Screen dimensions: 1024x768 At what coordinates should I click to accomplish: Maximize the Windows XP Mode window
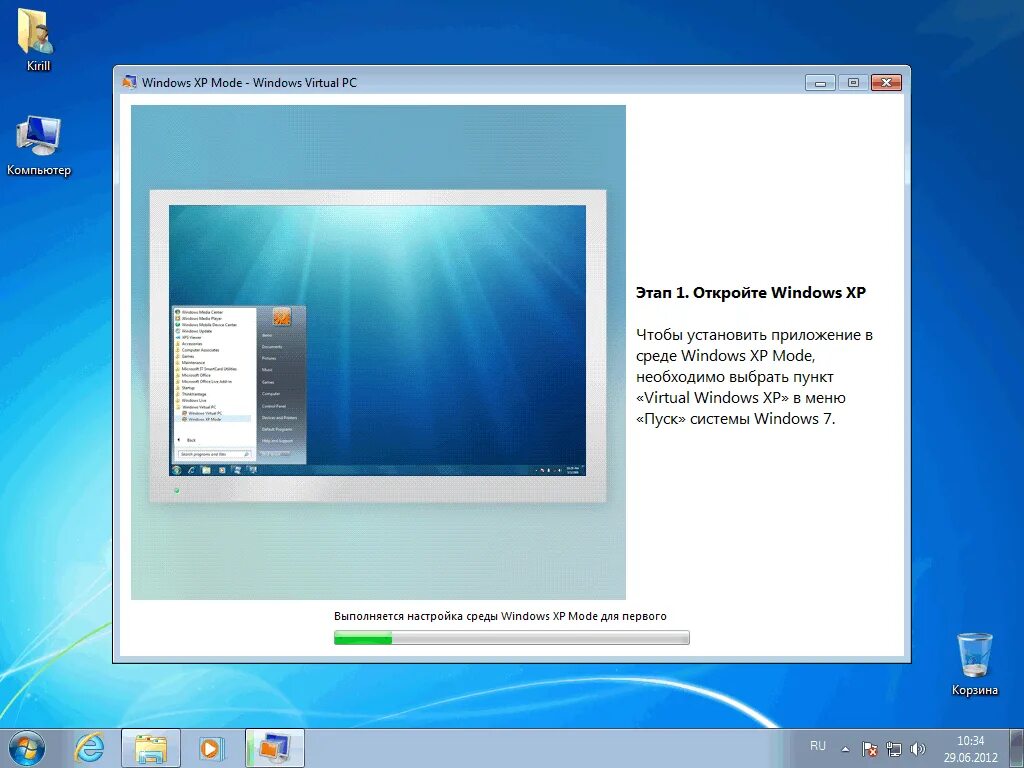point(853,82)
